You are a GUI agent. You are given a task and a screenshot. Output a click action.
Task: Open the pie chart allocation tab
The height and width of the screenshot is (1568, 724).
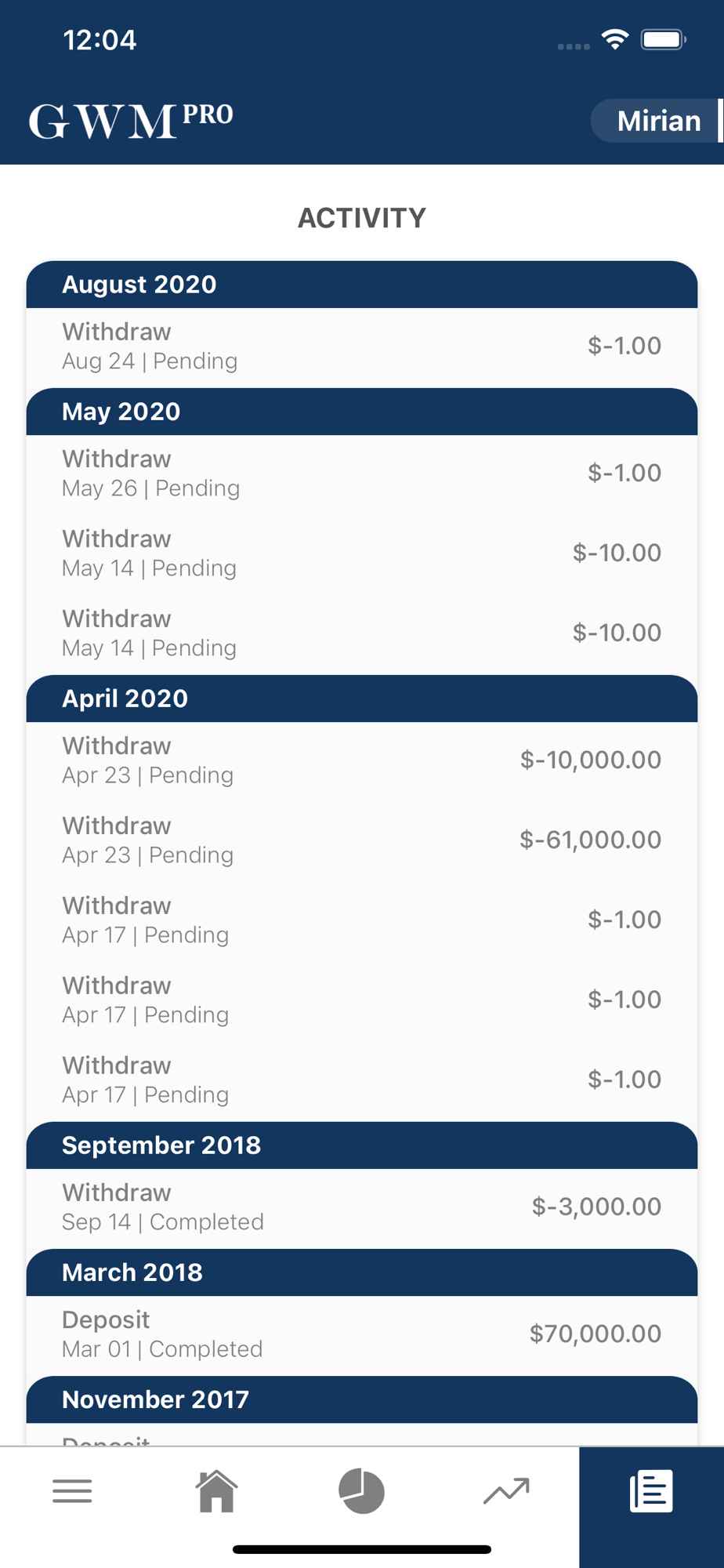361,1490
